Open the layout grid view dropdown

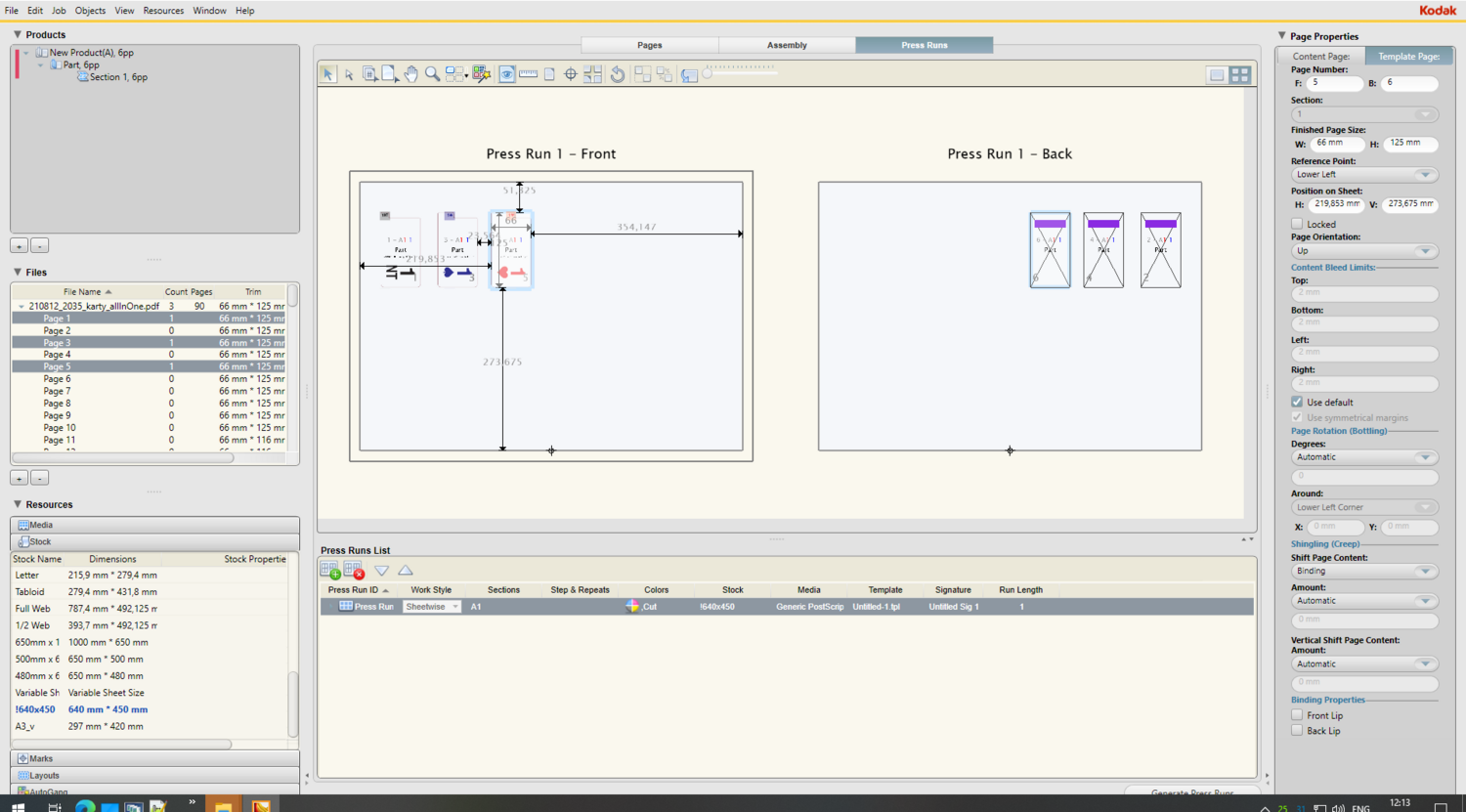tap(455, 74)
